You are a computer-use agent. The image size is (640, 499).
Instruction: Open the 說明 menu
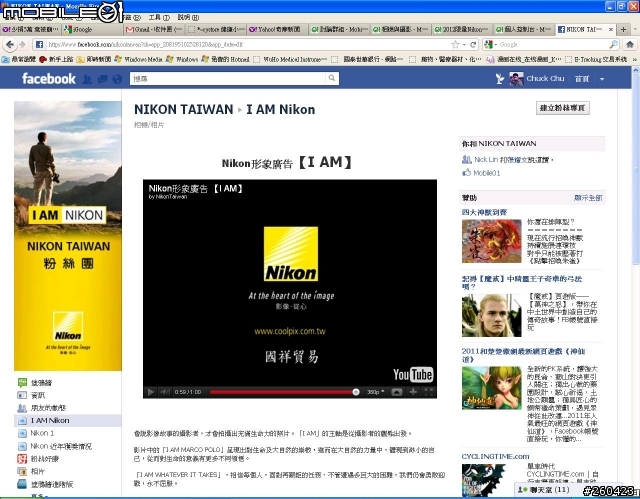coord(188,18)
